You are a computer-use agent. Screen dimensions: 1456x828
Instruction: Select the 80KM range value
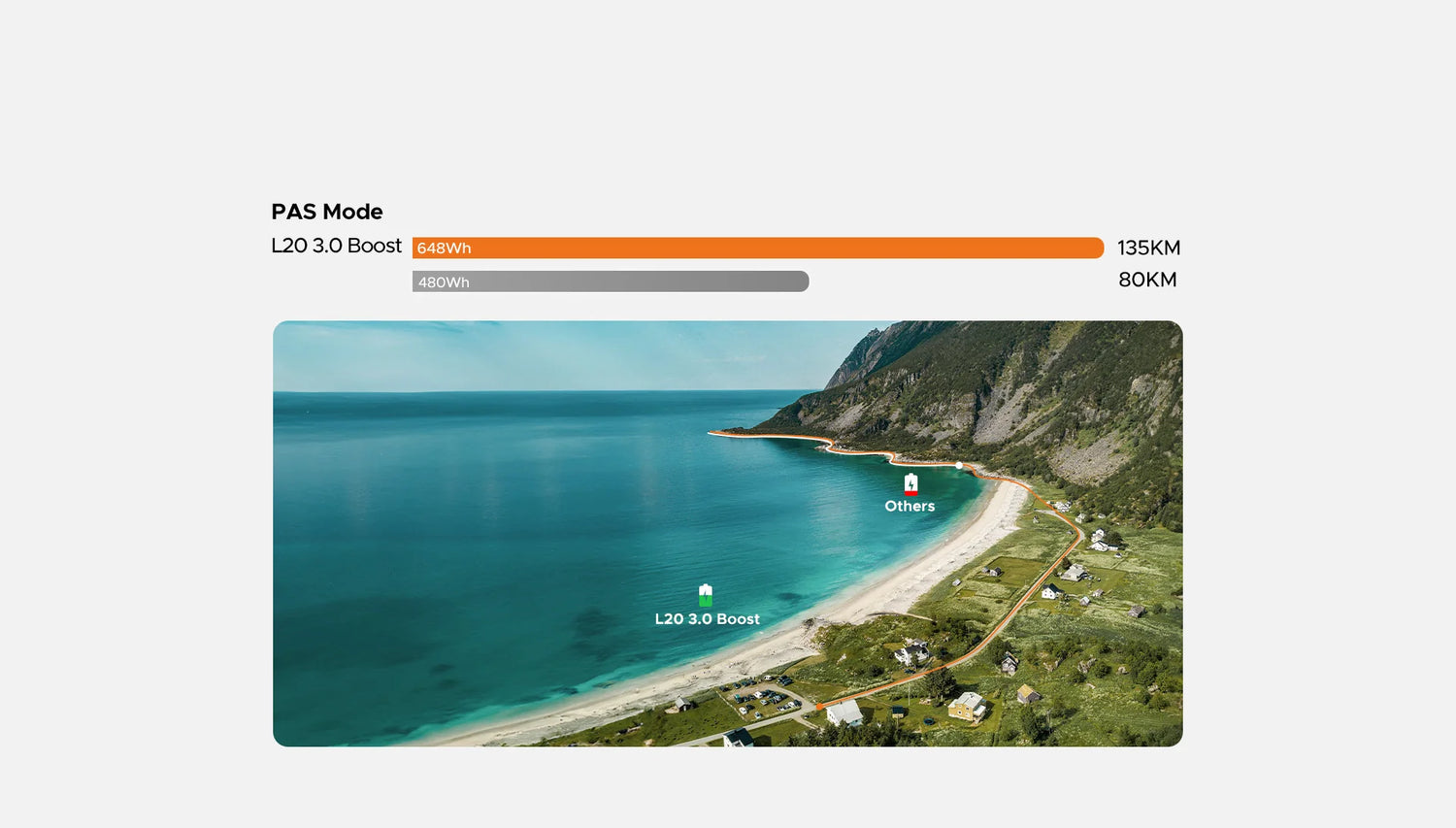pos(1147,280)
